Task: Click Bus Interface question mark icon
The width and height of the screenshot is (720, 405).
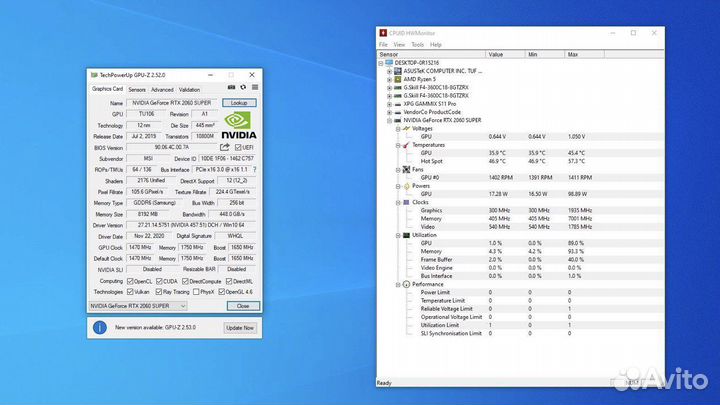Action: point(255,169)
